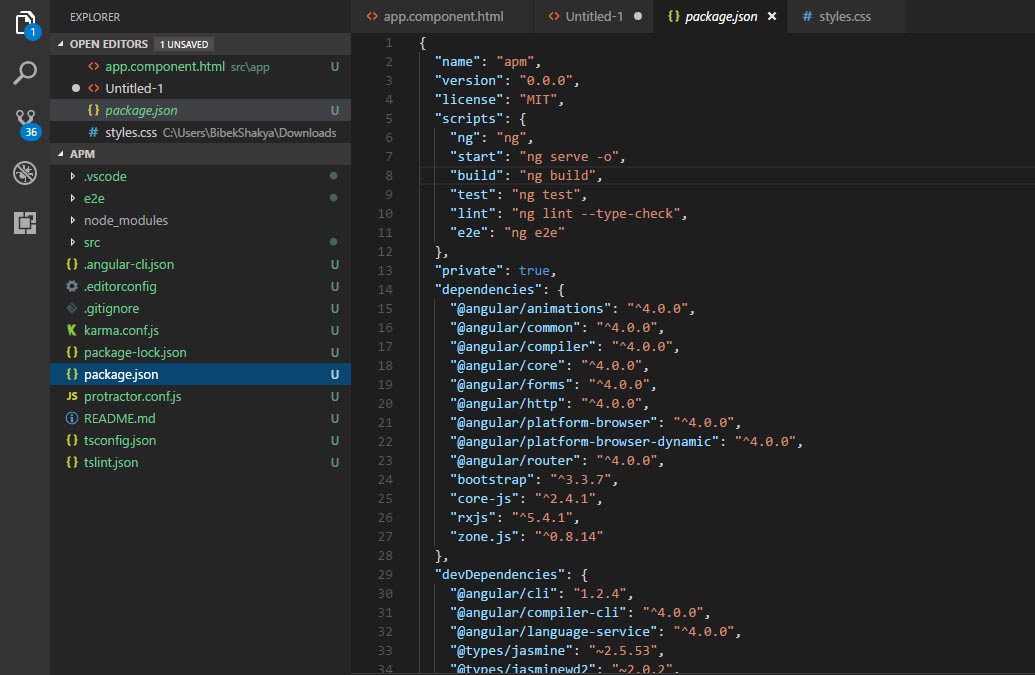This screenshot has height=675, width=1035.
Task: Open the karma.conf.js file
Action: click(200, 331)
